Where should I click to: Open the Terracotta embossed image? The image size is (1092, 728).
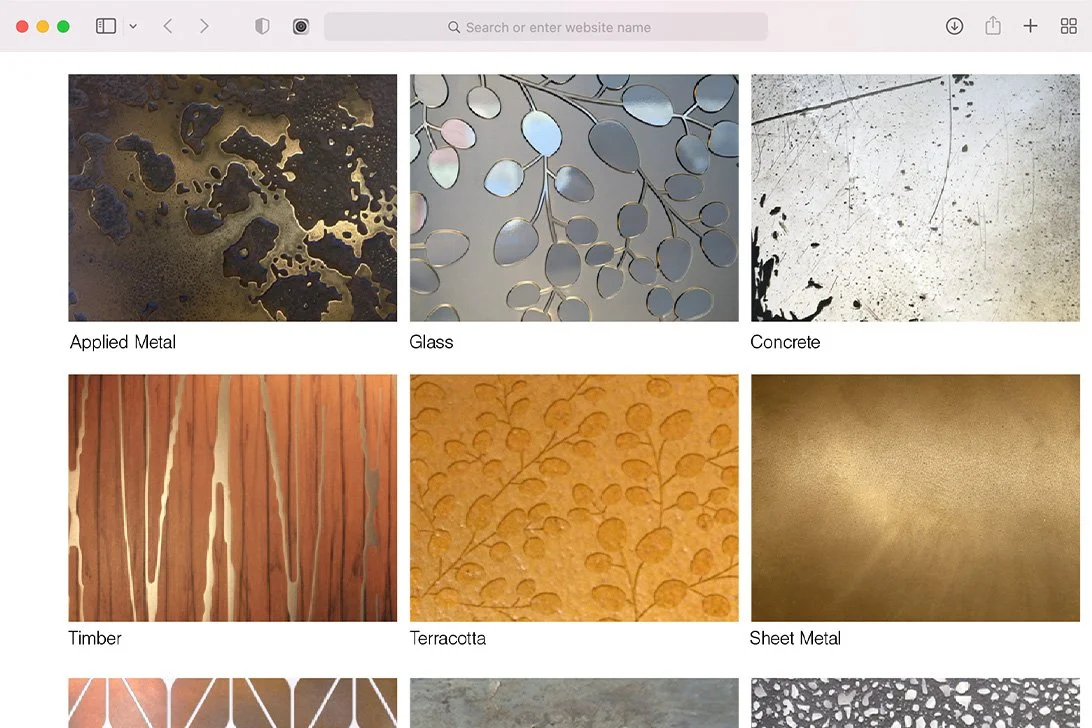coord(574,498)
